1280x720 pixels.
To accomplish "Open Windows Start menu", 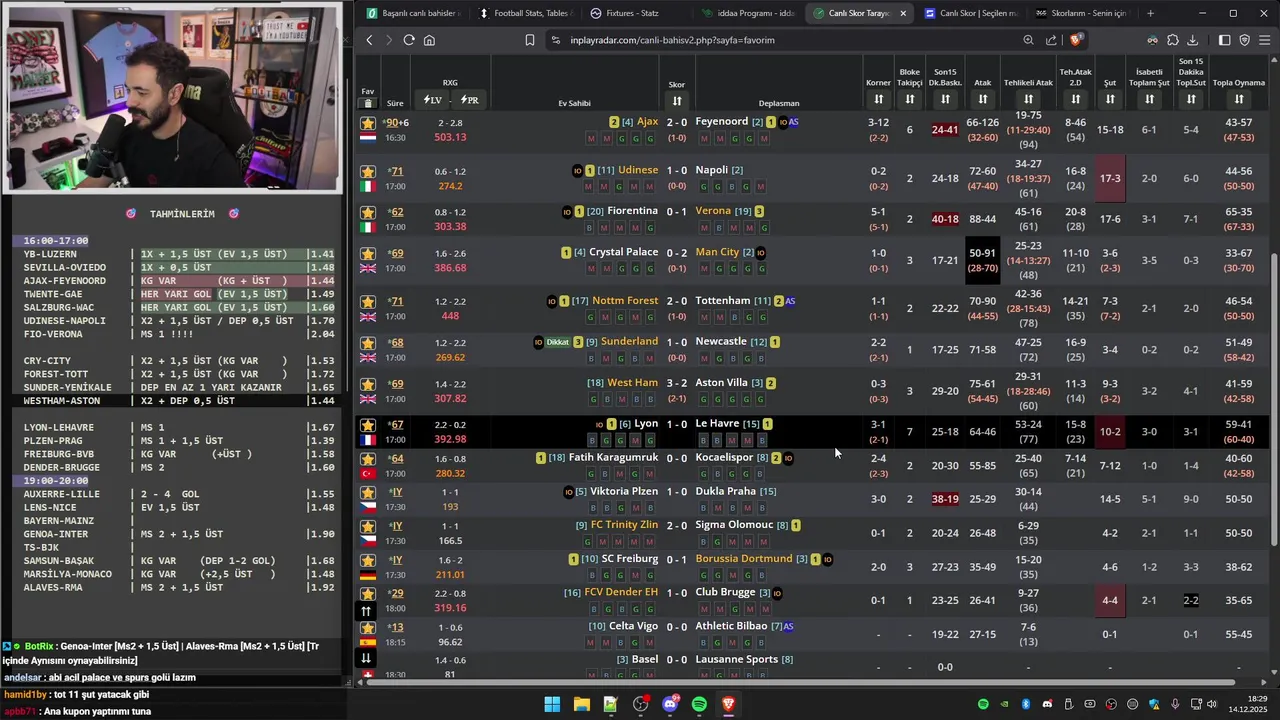I will [552, 705].
